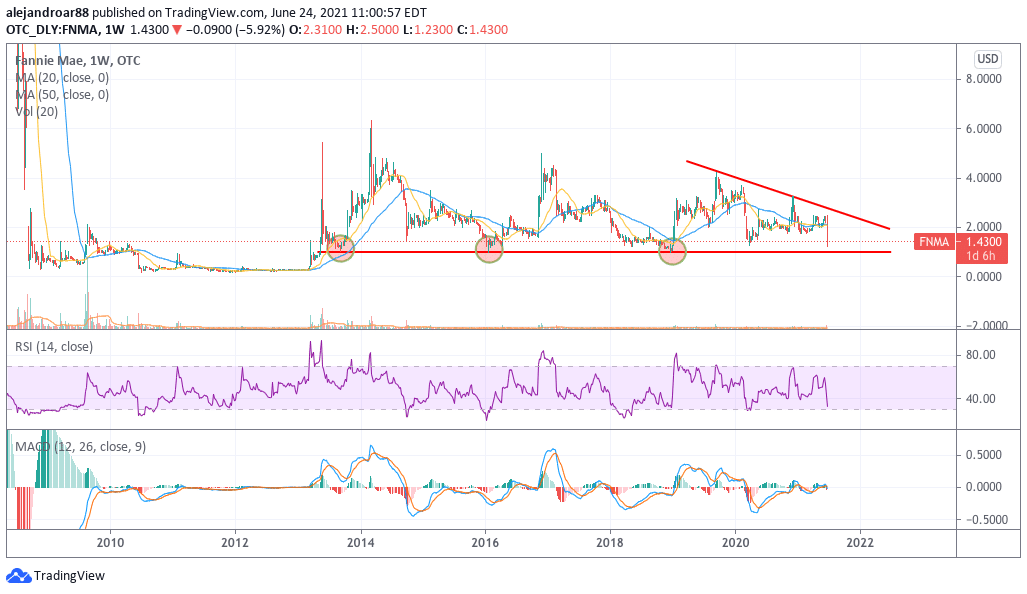Click the 2014 label on time axis
The image size is (1027, 594).
(x=360, y=542)
